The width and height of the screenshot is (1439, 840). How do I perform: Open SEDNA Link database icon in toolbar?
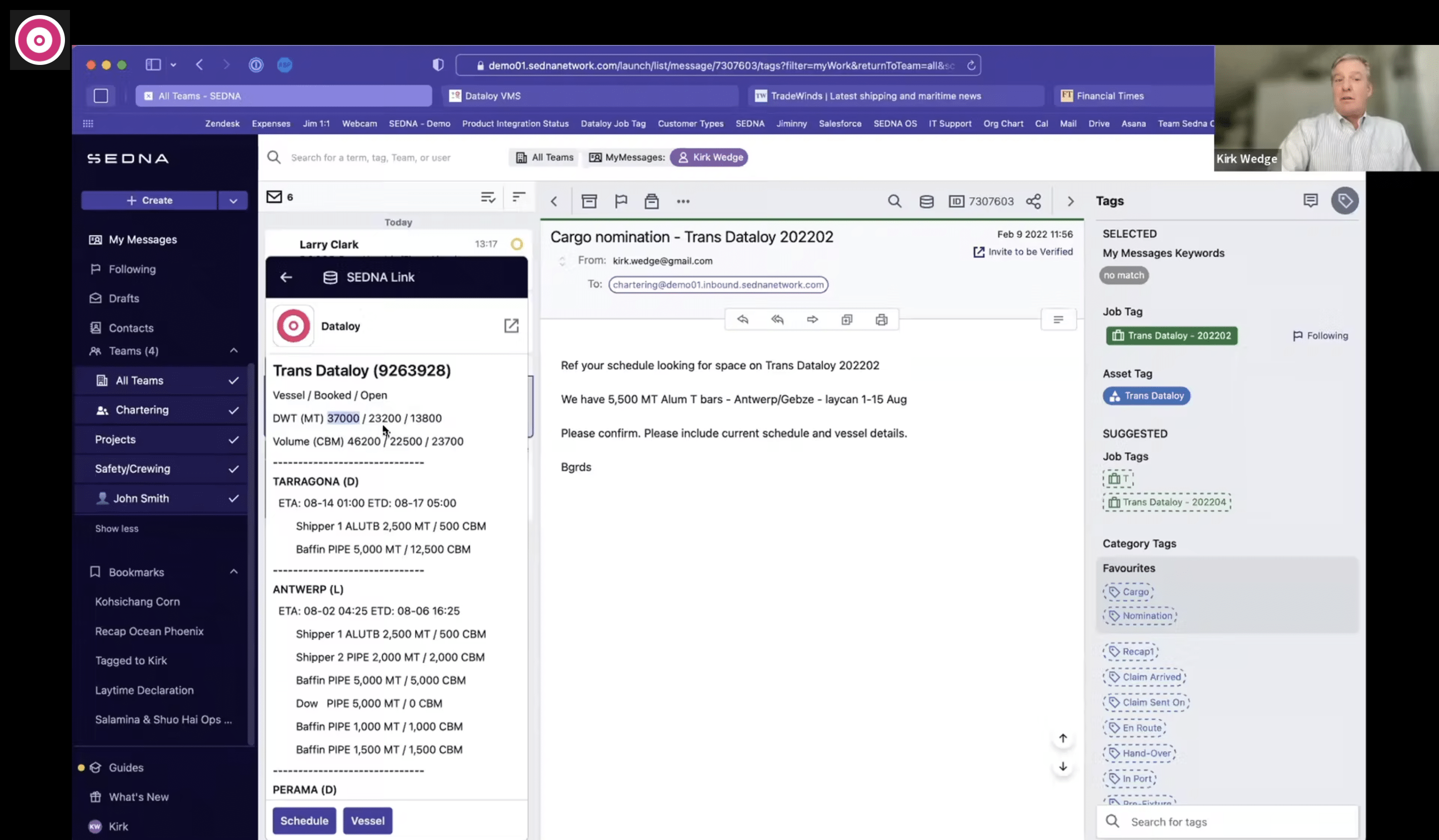(926, 201)
